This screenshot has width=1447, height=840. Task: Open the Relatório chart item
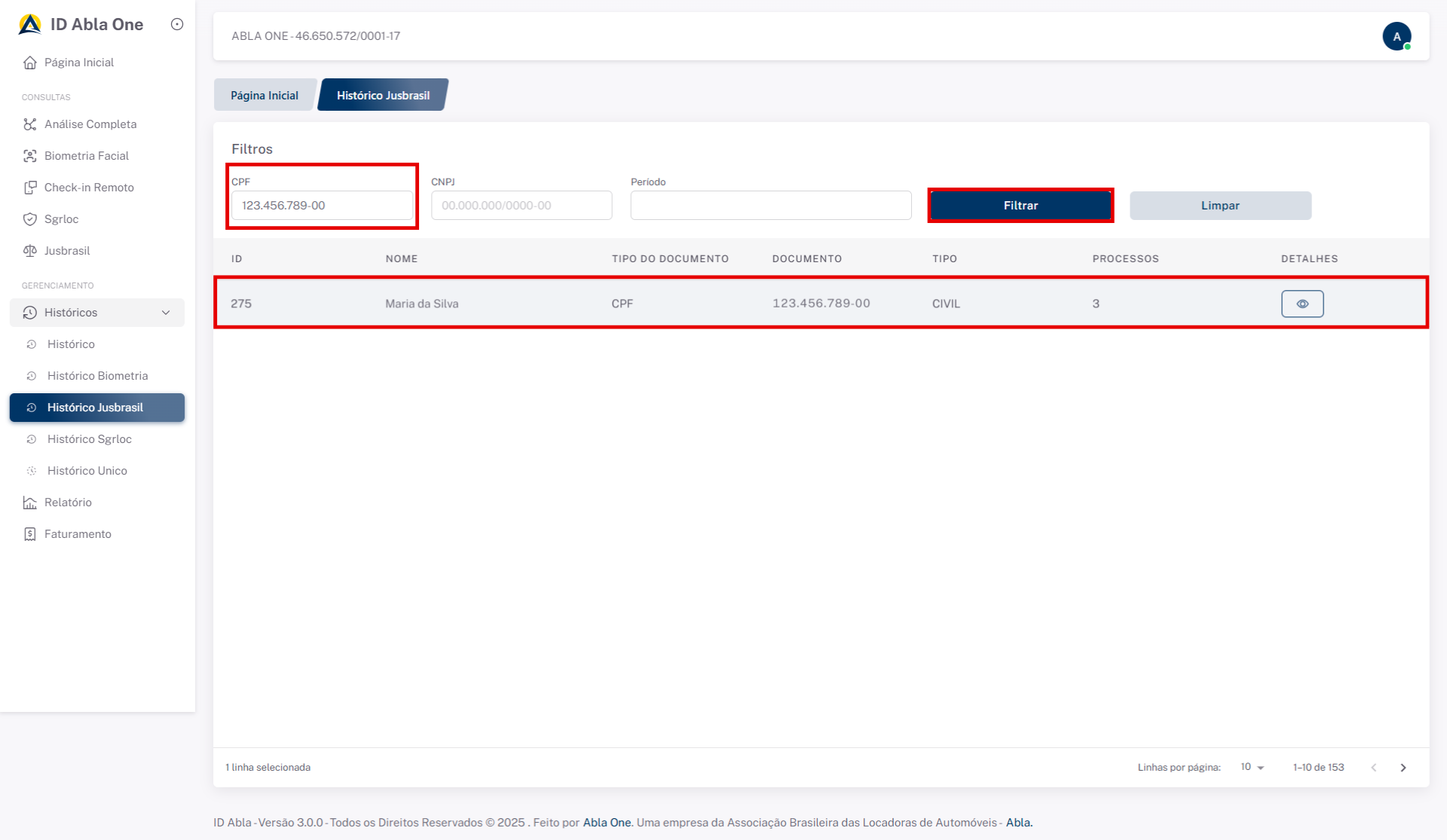click(68, 502)
